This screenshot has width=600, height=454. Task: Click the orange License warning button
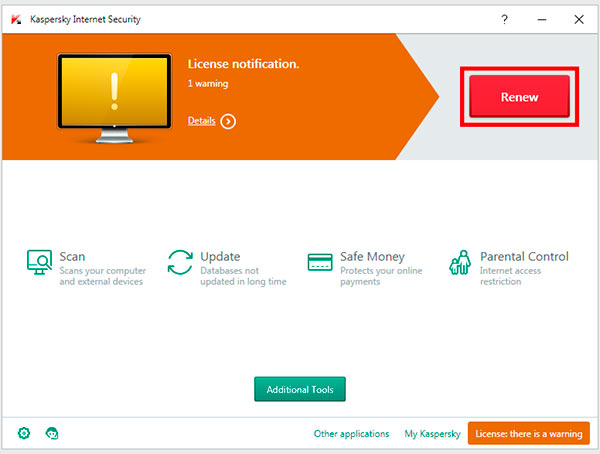(528, 434)
